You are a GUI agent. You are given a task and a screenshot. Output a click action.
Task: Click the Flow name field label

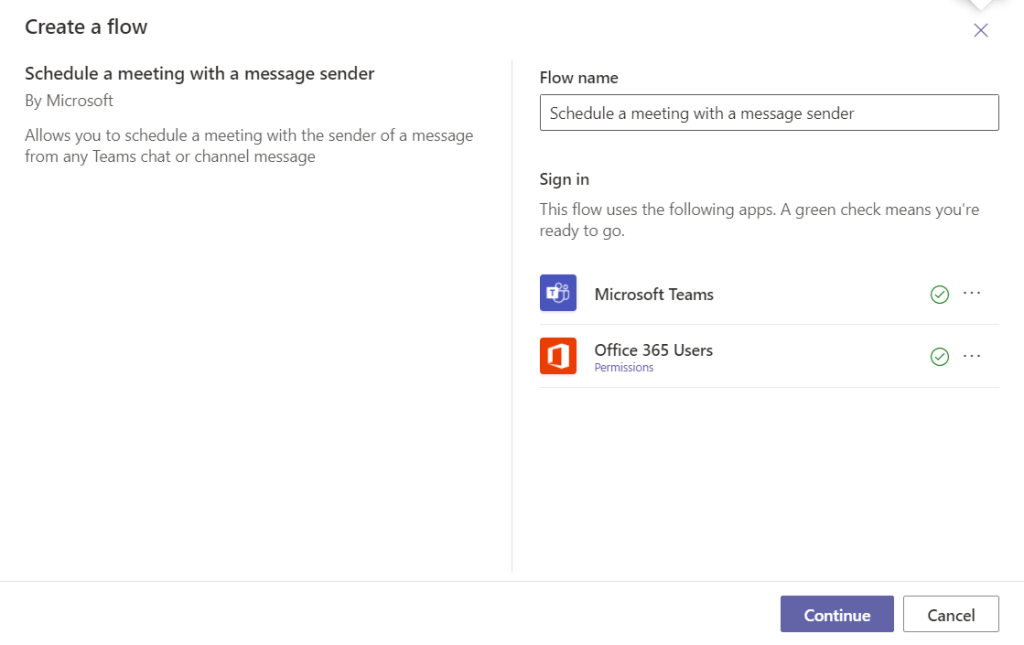578,78
